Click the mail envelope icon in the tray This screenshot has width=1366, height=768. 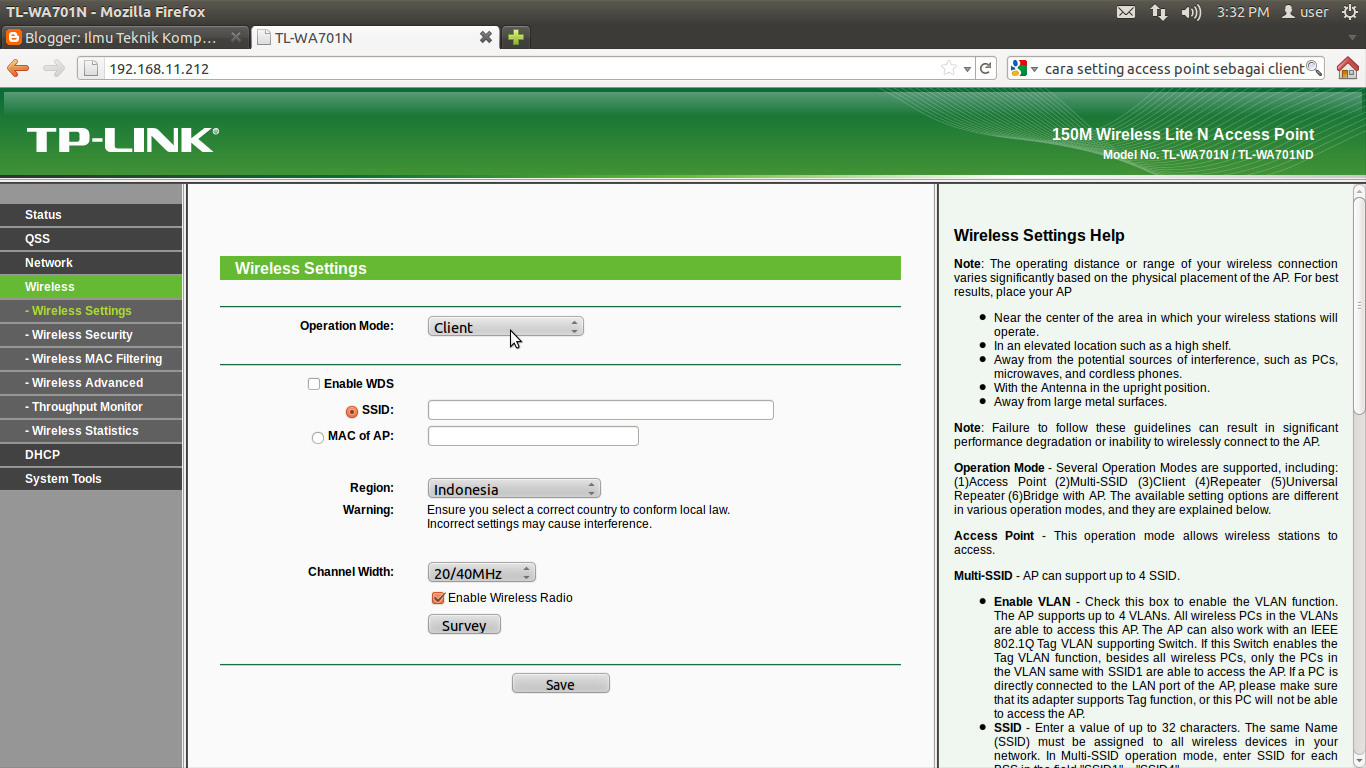1125,12
